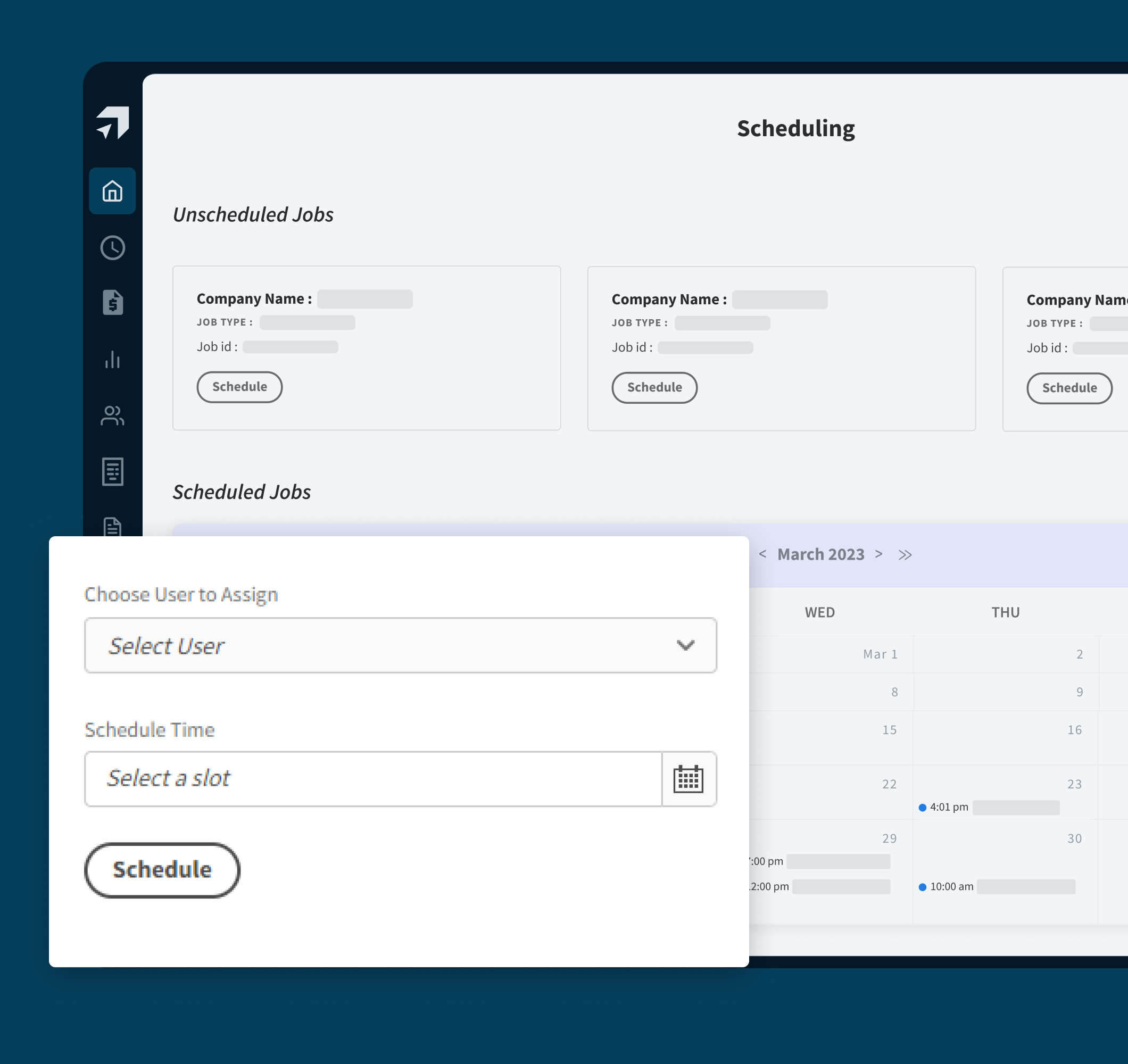
Task: Select March 2023 in the calendar header
Action: (820, 554)
